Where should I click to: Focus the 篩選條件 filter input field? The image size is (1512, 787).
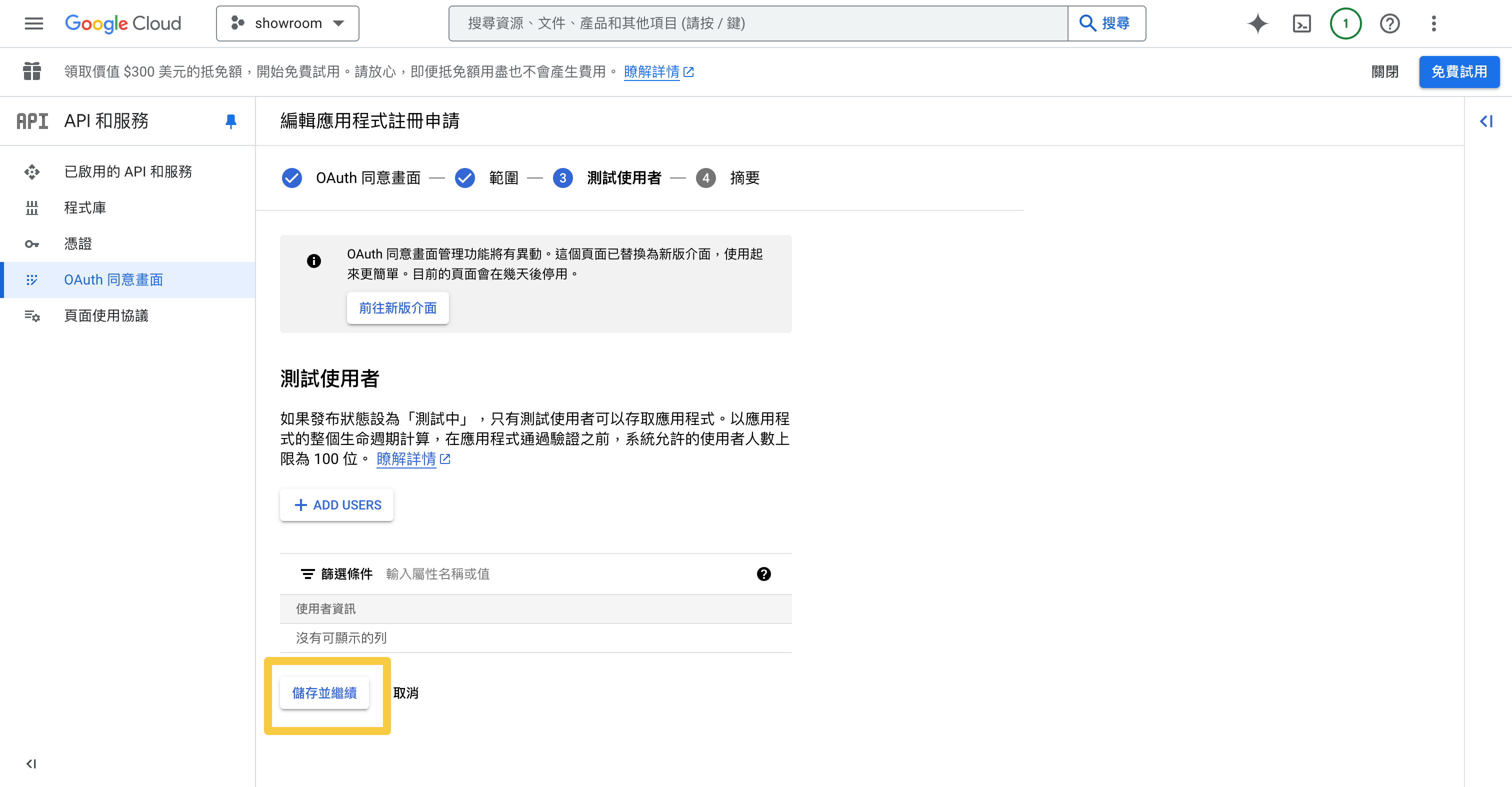click(563, 574)
